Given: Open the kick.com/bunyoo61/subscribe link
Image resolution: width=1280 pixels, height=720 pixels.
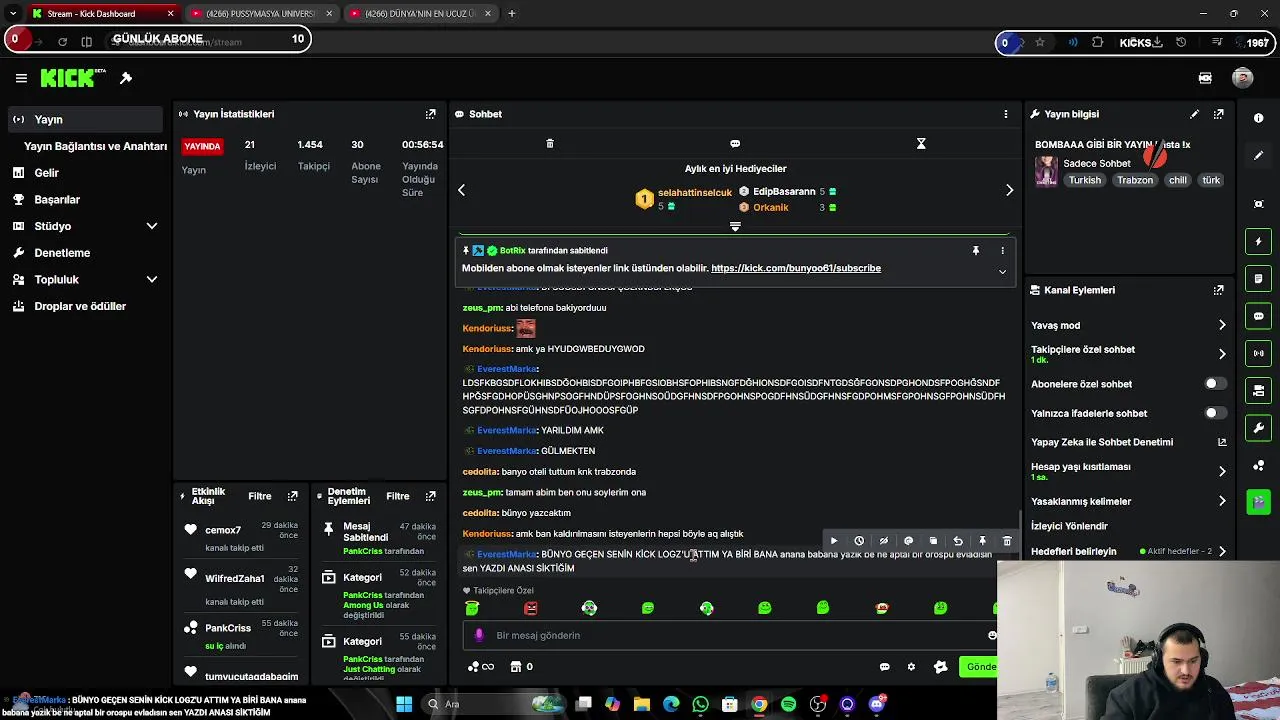Looking at the screenshot, I should [x=796, y=268].
